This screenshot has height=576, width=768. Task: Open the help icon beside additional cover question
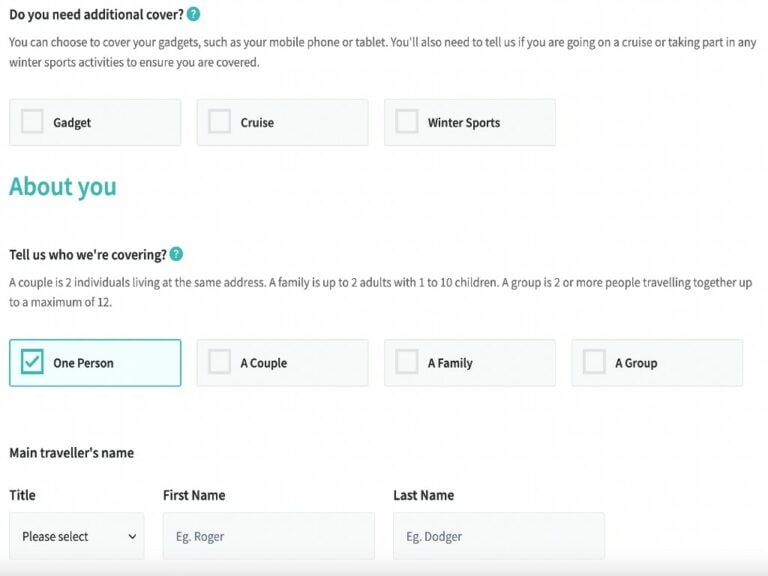pos(193,14)
